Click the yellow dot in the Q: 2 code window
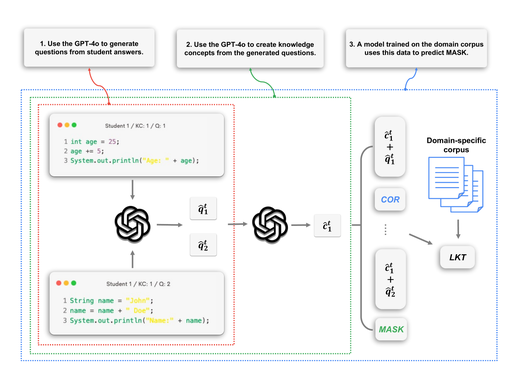The width and height of the screenshot is (520, 390). pos(66,283)
